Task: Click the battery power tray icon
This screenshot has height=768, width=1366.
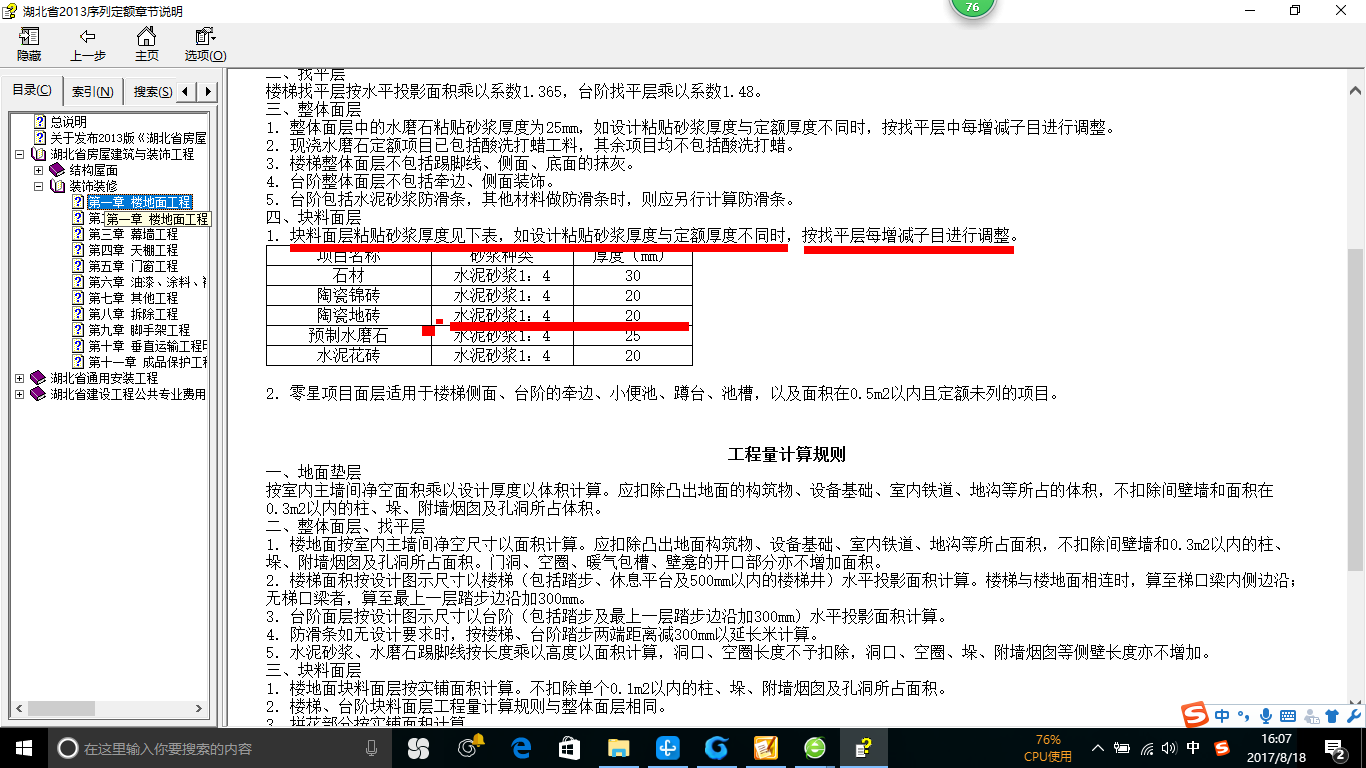Action: click(x=1123, y=748)
